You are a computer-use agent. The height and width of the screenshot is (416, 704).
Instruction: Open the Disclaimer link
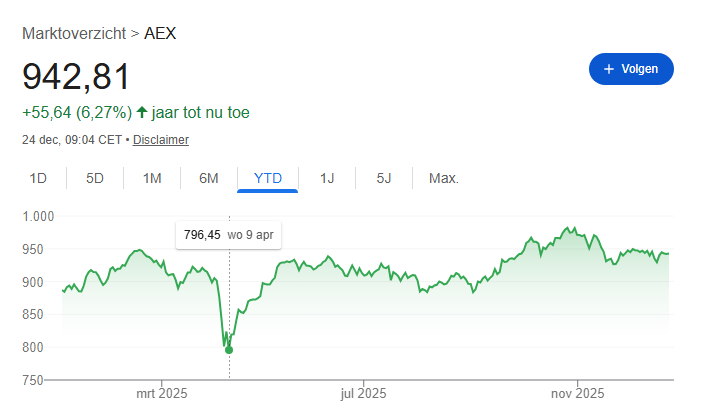click(x=161, y=140)
